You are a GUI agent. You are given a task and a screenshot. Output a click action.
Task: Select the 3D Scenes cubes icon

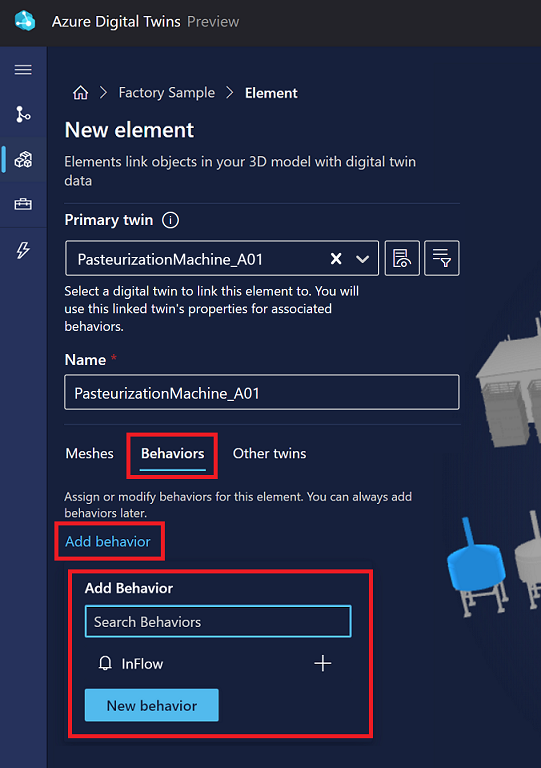23,159
